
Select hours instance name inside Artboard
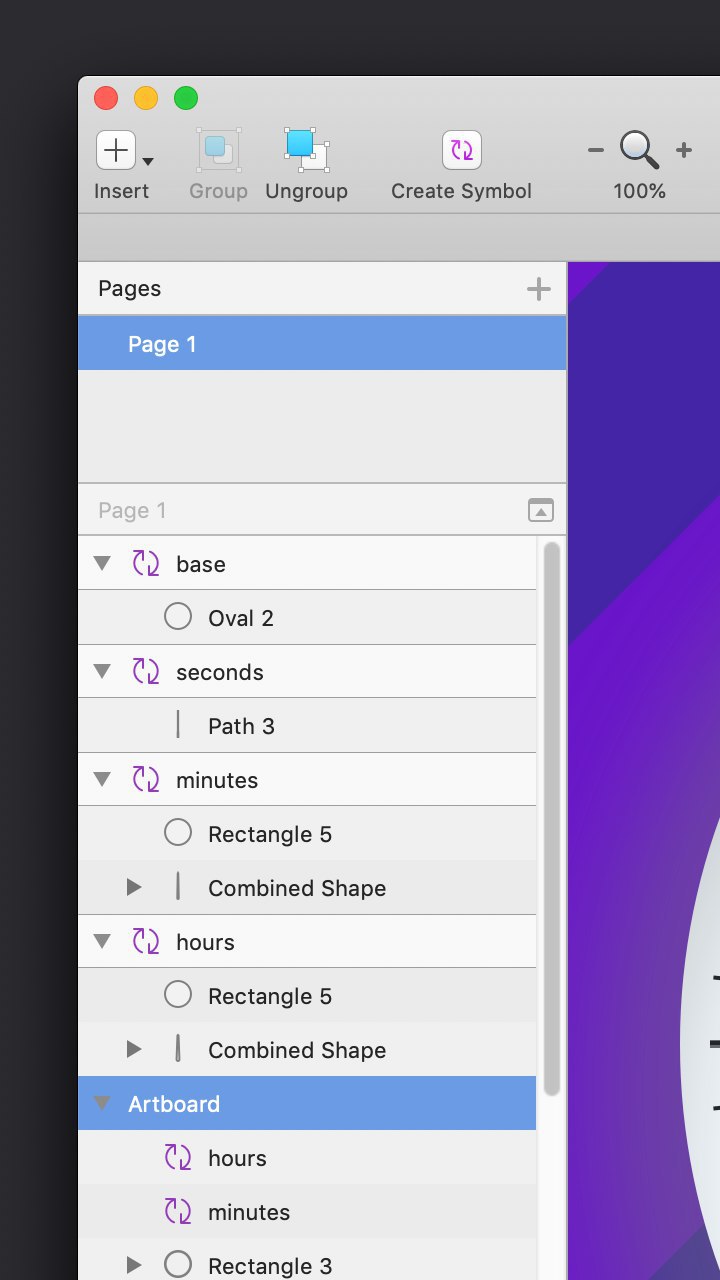[237, 1158]
